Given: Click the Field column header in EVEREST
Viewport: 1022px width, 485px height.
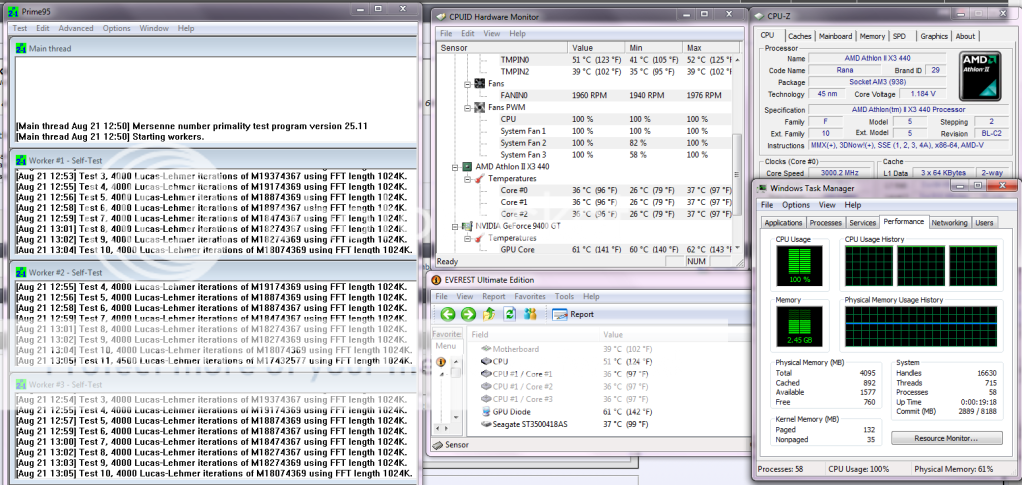Looking at the screenshot, I should (534, 334).
